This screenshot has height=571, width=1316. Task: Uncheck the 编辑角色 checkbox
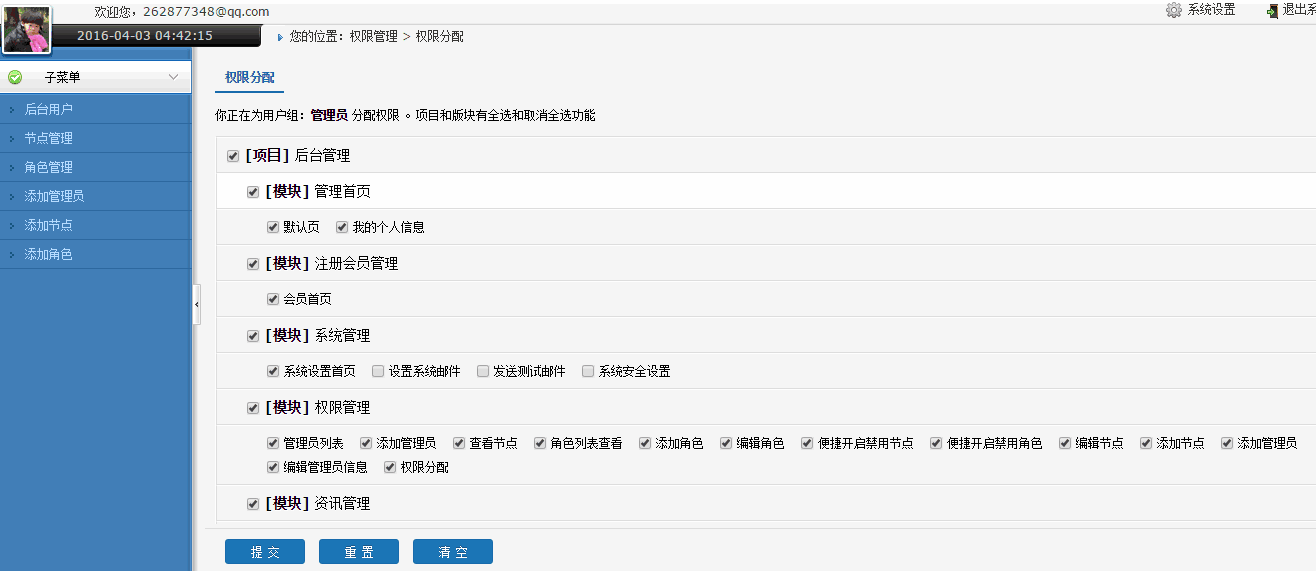pyautogui.click(x=726, y=443)
